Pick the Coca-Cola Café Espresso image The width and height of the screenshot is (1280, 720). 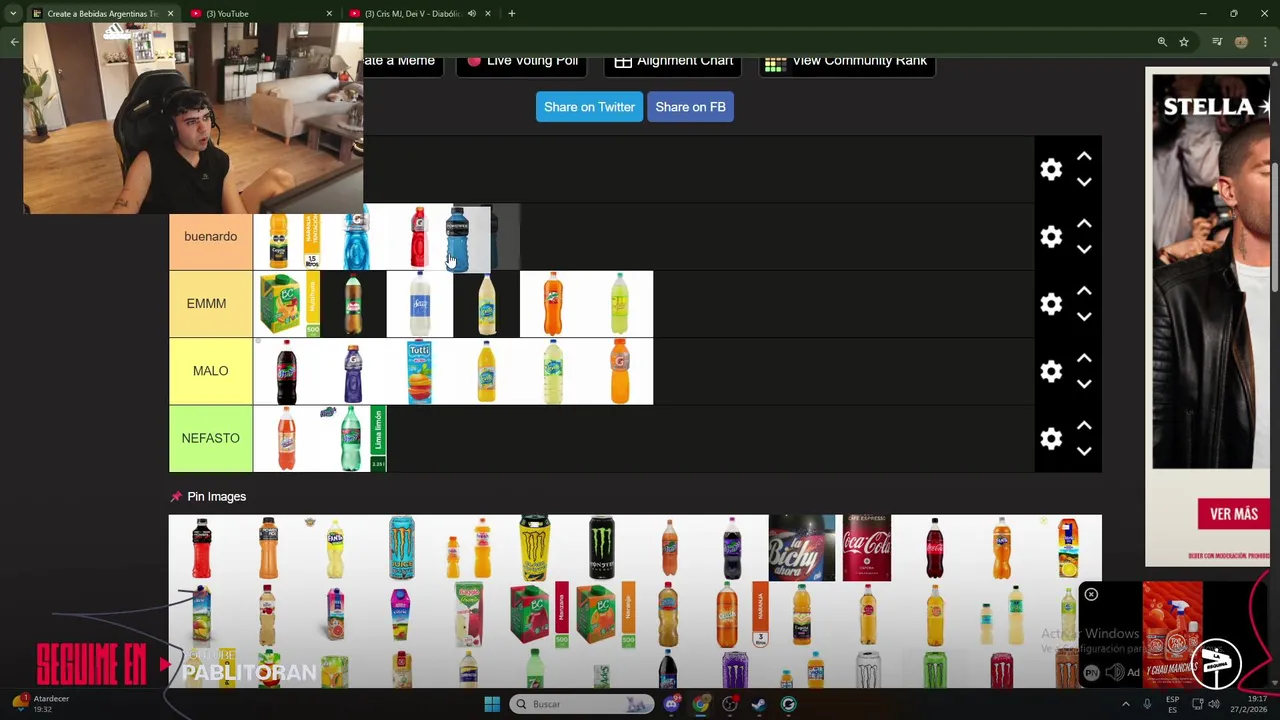[x=867, y=548]
